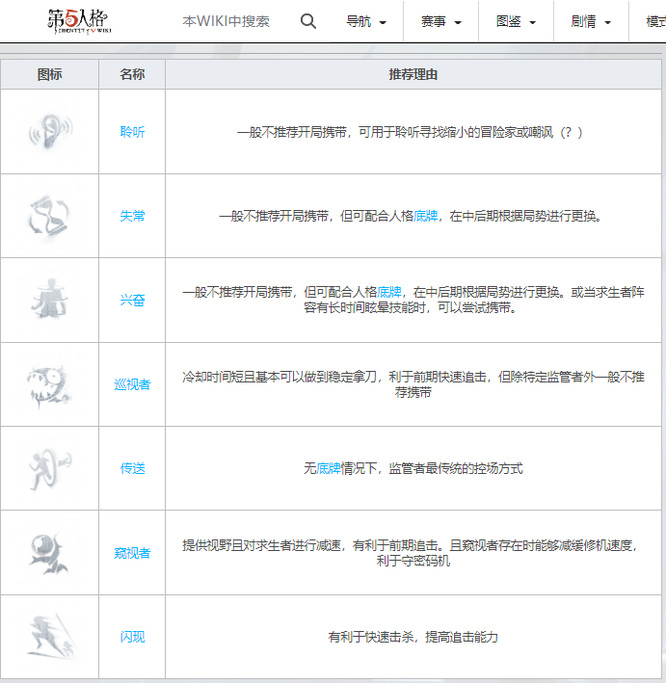This screenshot has width=666, height=683.
Task: Click the 窥视者 description starting 提供视野
Action: click(409, 553)
